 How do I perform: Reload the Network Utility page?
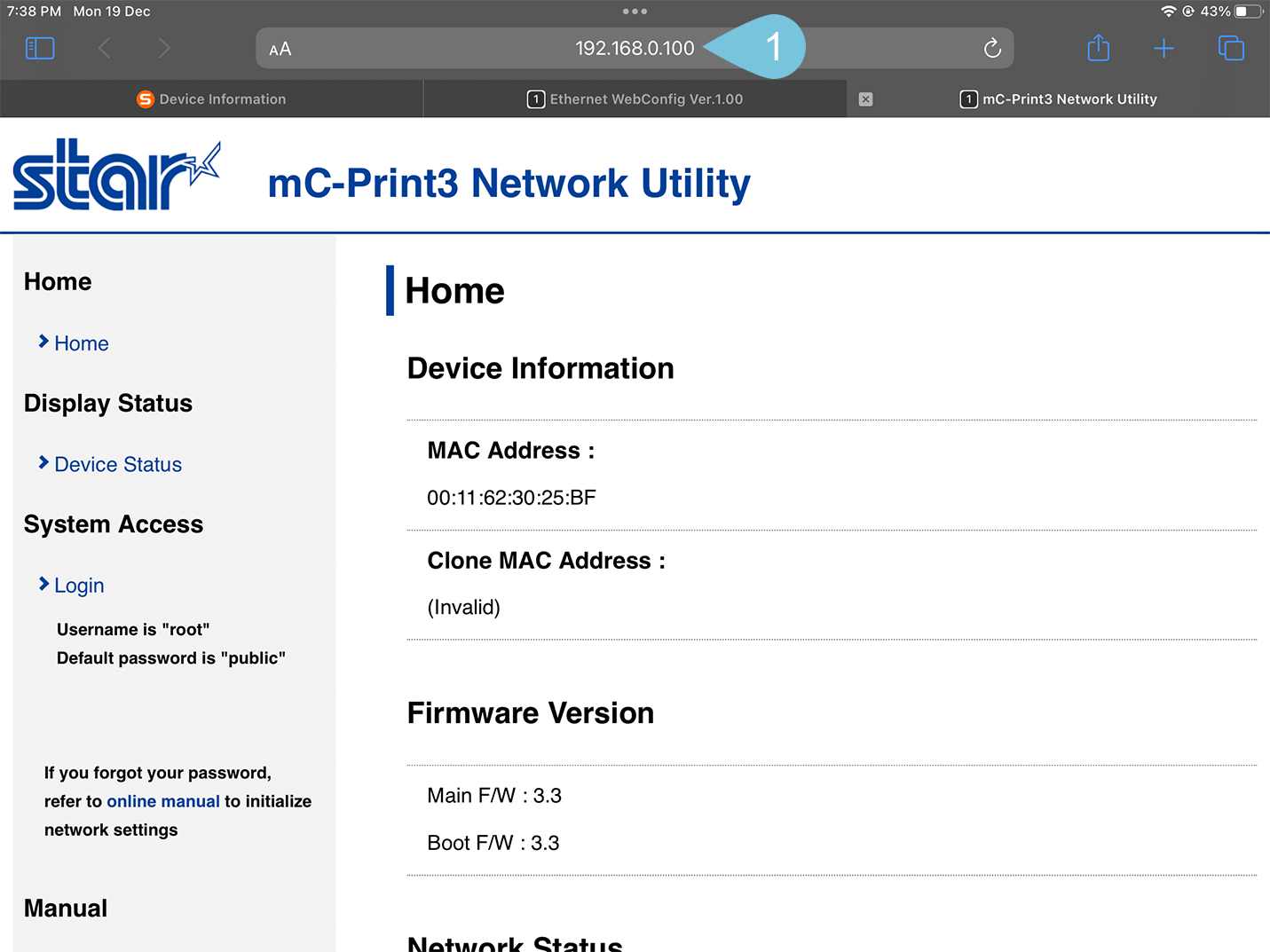991,48
